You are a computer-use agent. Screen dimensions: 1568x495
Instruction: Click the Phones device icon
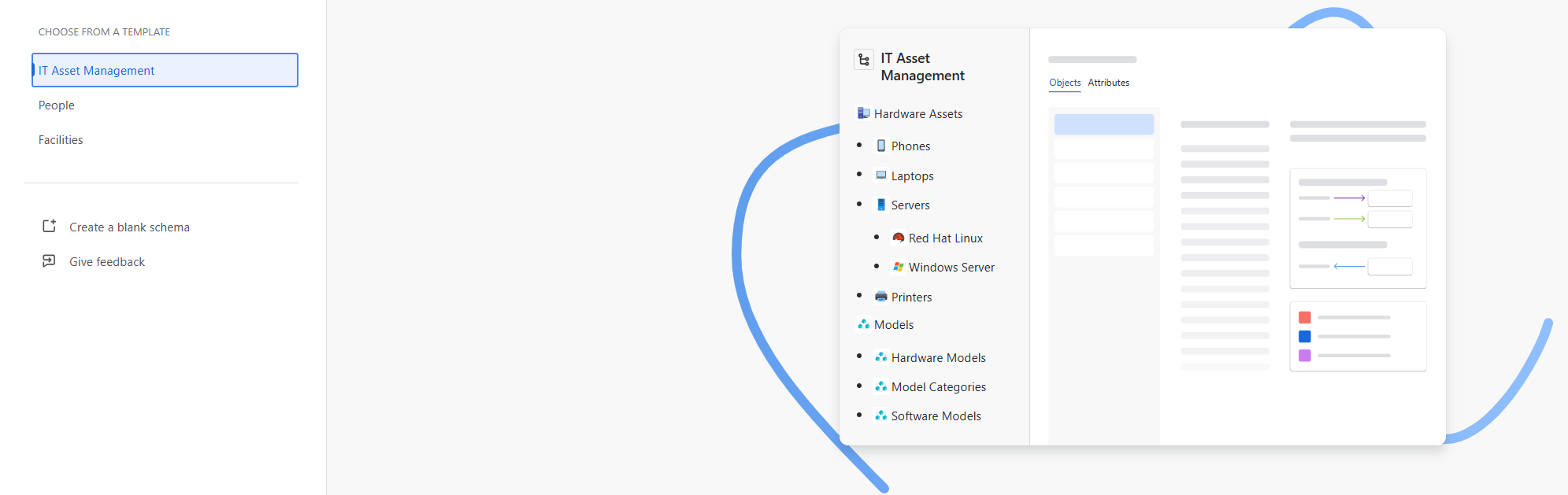tap(881, 146)
